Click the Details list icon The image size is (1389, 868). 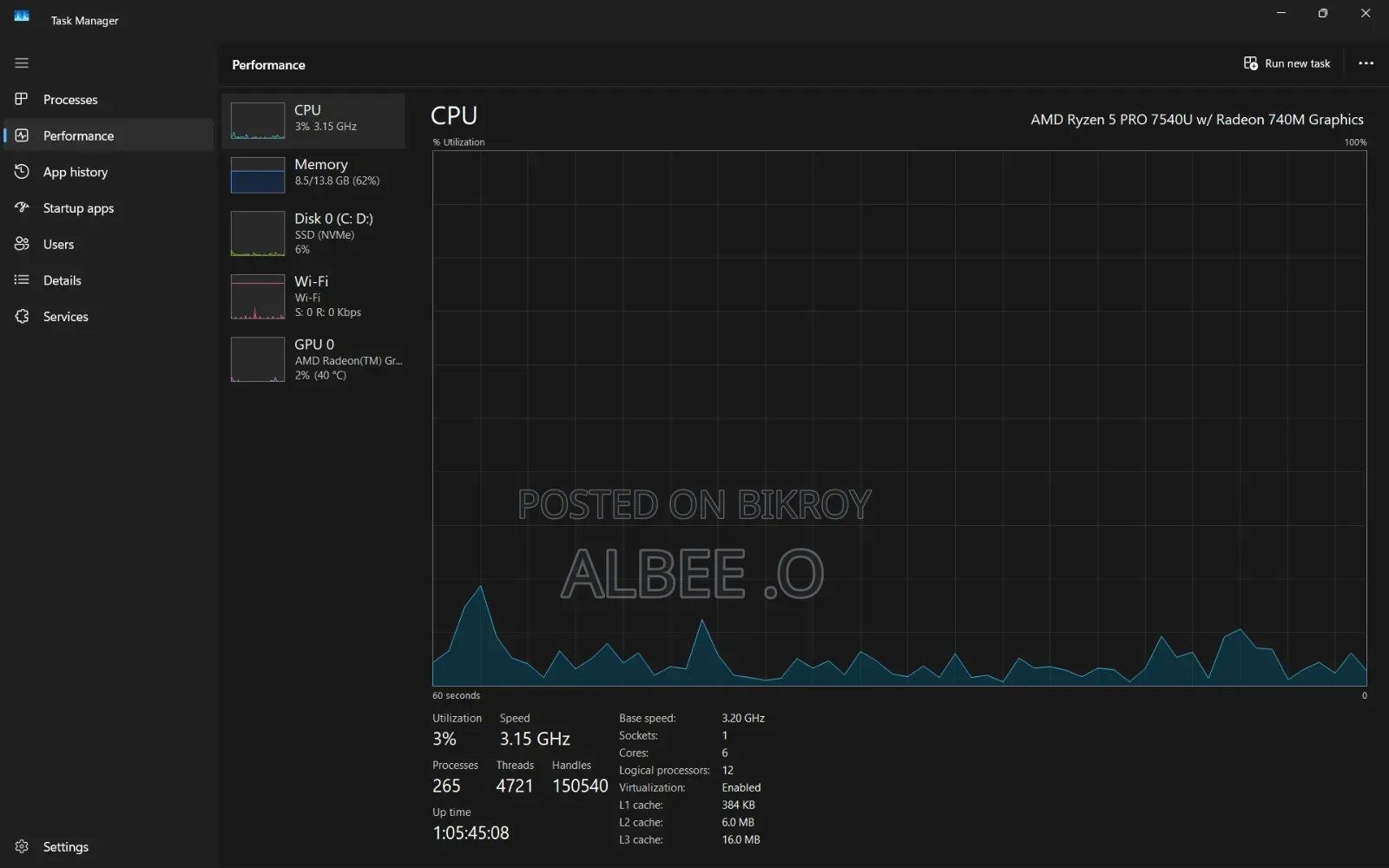tap(22, 280)
